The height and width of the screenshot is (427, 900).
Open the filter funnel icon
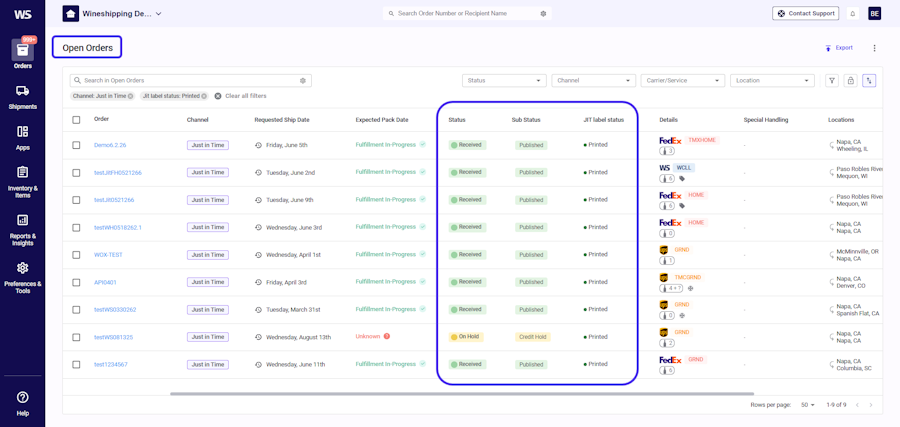832,80
